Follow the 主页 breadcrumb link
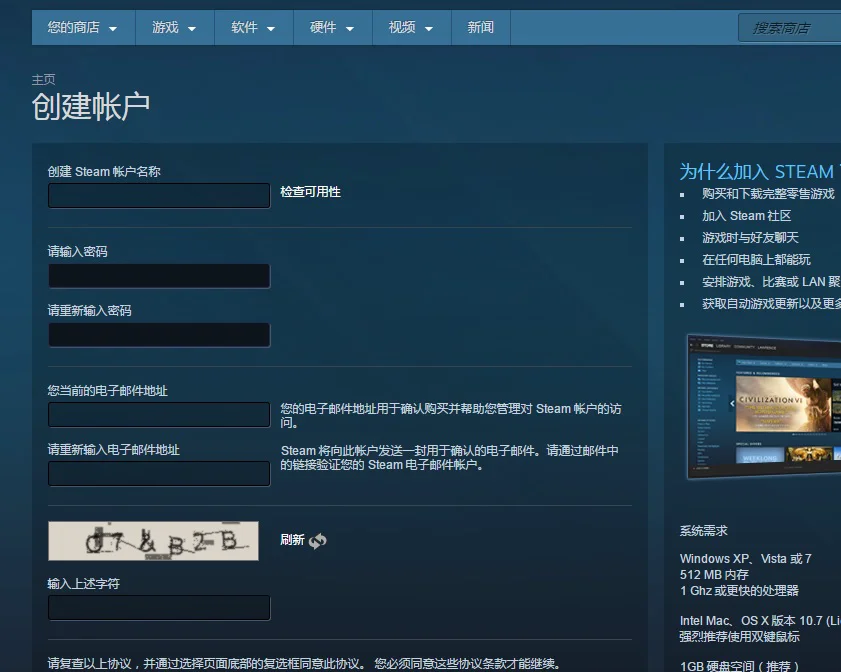This screenshot has width=841, height=672. click(x=43, y=79)
